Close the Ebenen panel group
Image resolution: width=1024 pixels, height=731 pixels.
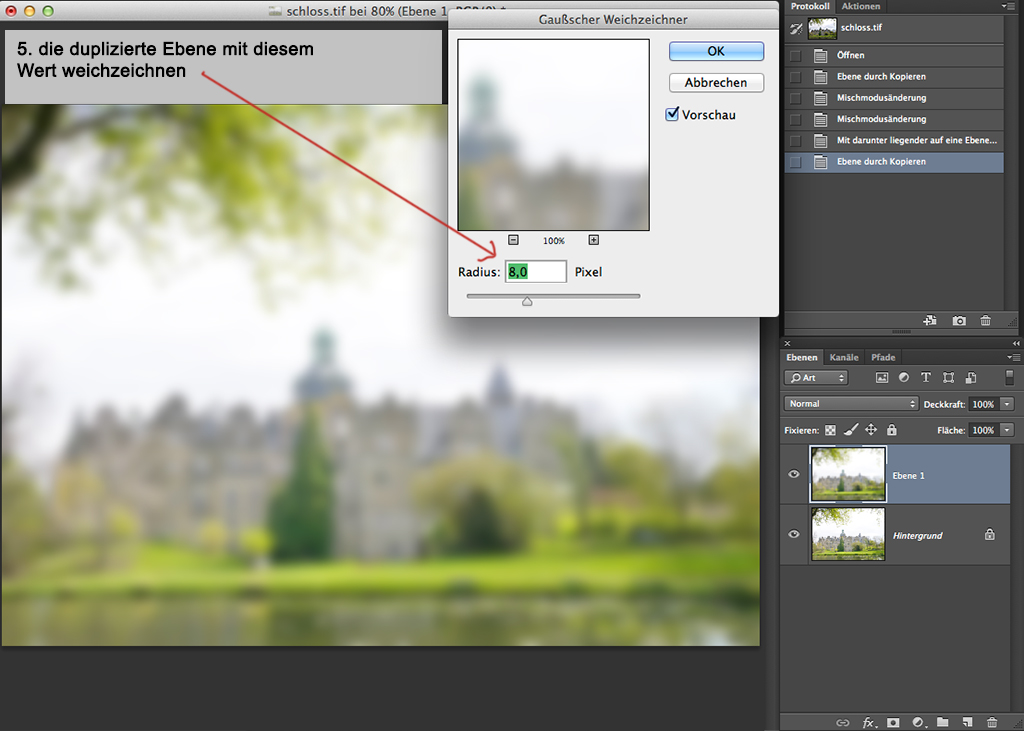coord(788,343)
